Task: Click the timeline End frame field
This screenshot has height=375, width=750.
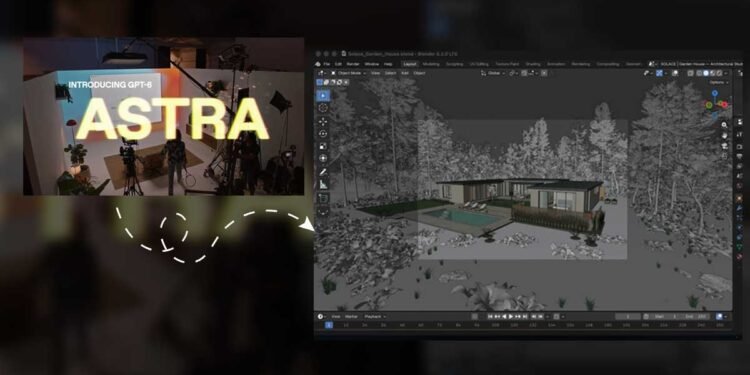Action: (x=697, y=316)
